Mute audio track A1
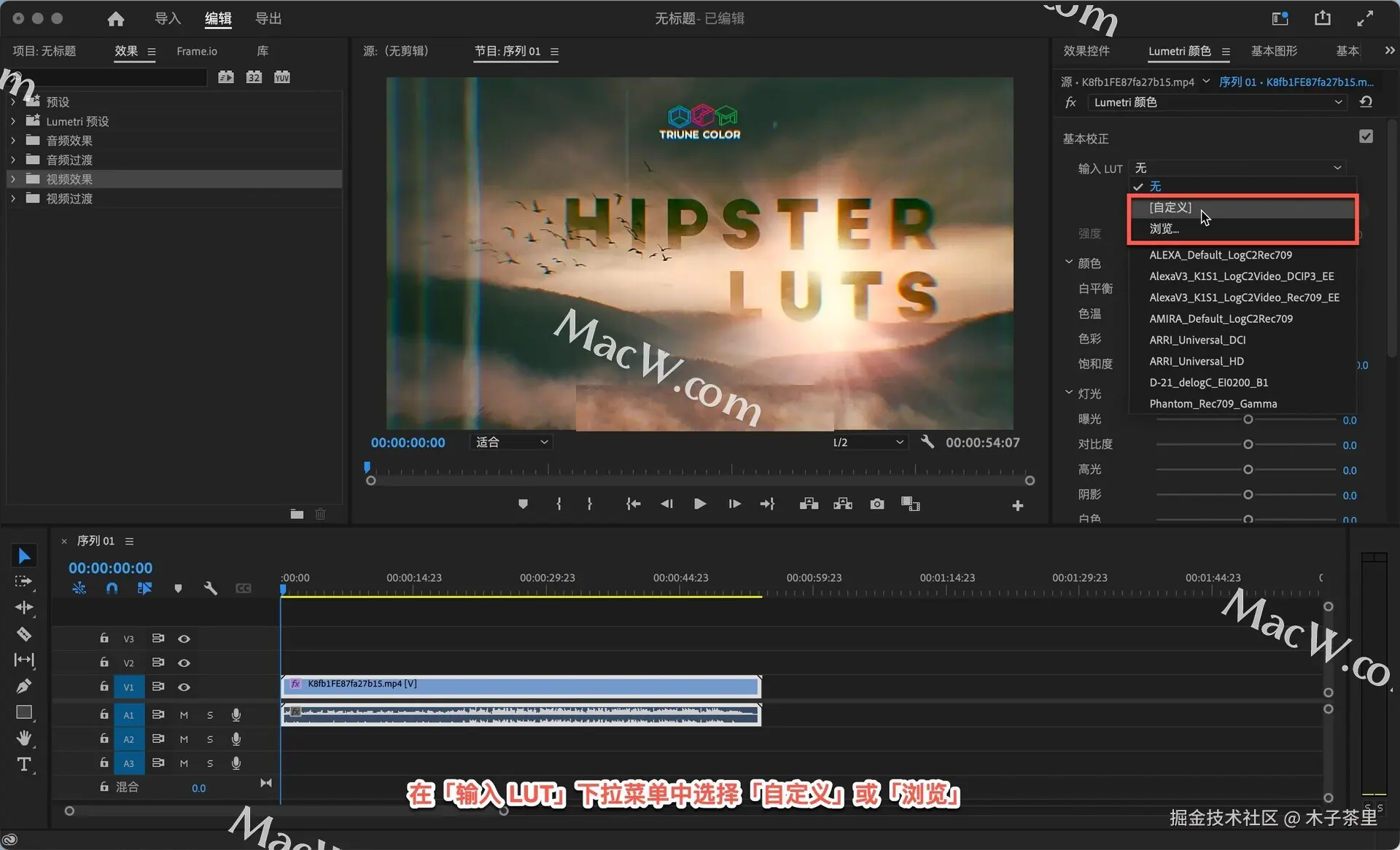Screen dimensions: 1400x850 [184, 715]
